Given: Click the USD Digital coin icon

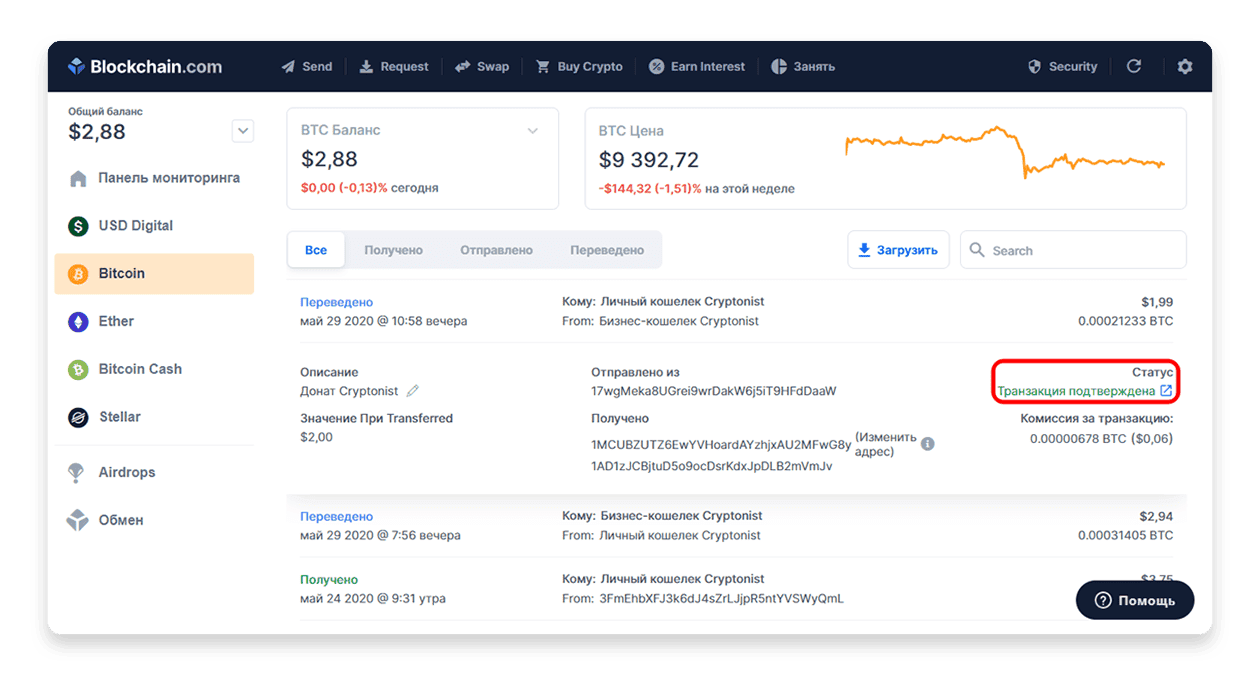Looking at the screenshot, I should coord(78,226).
